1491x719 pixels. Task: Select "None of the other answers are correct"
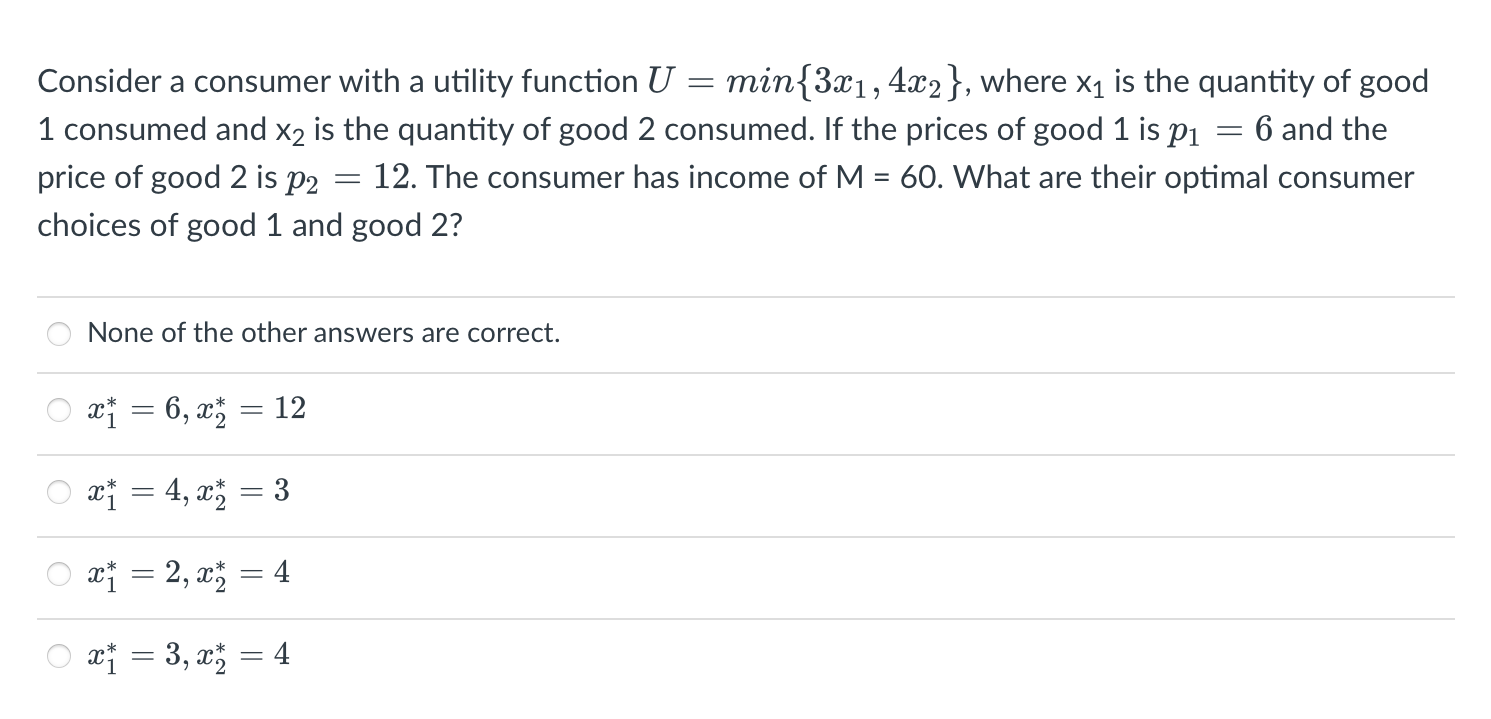point(321,333)
